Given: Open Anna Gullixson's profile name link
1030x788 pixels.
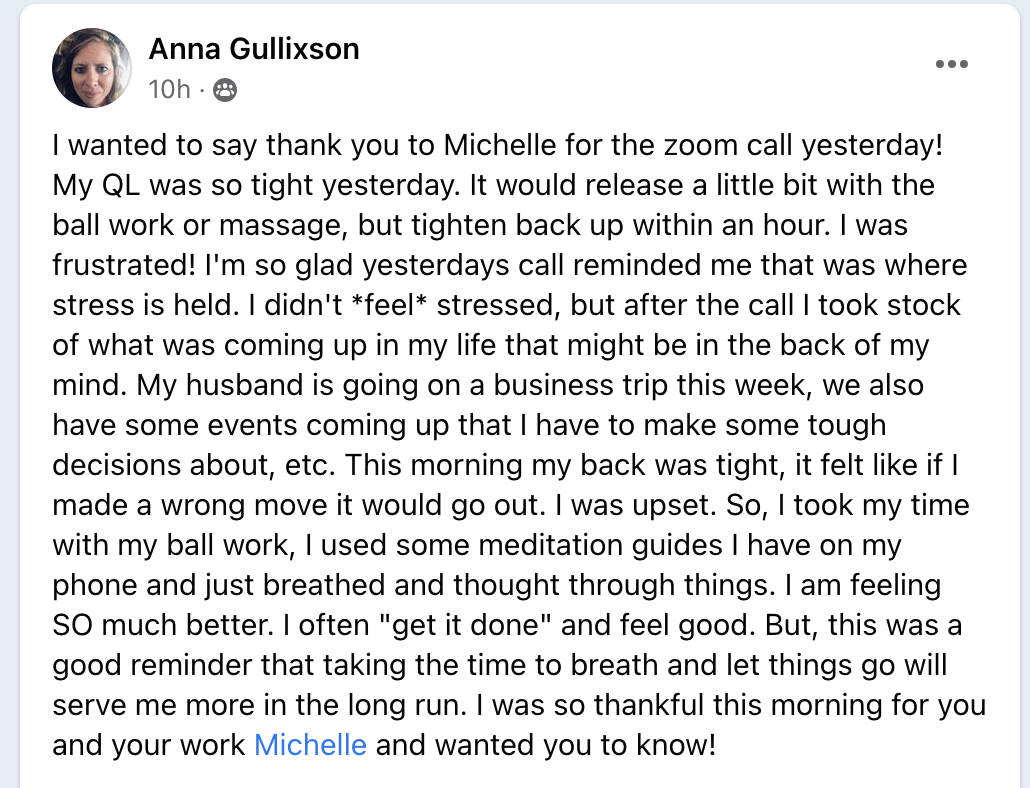Looking at the screenshot, I should pos(254,49).
